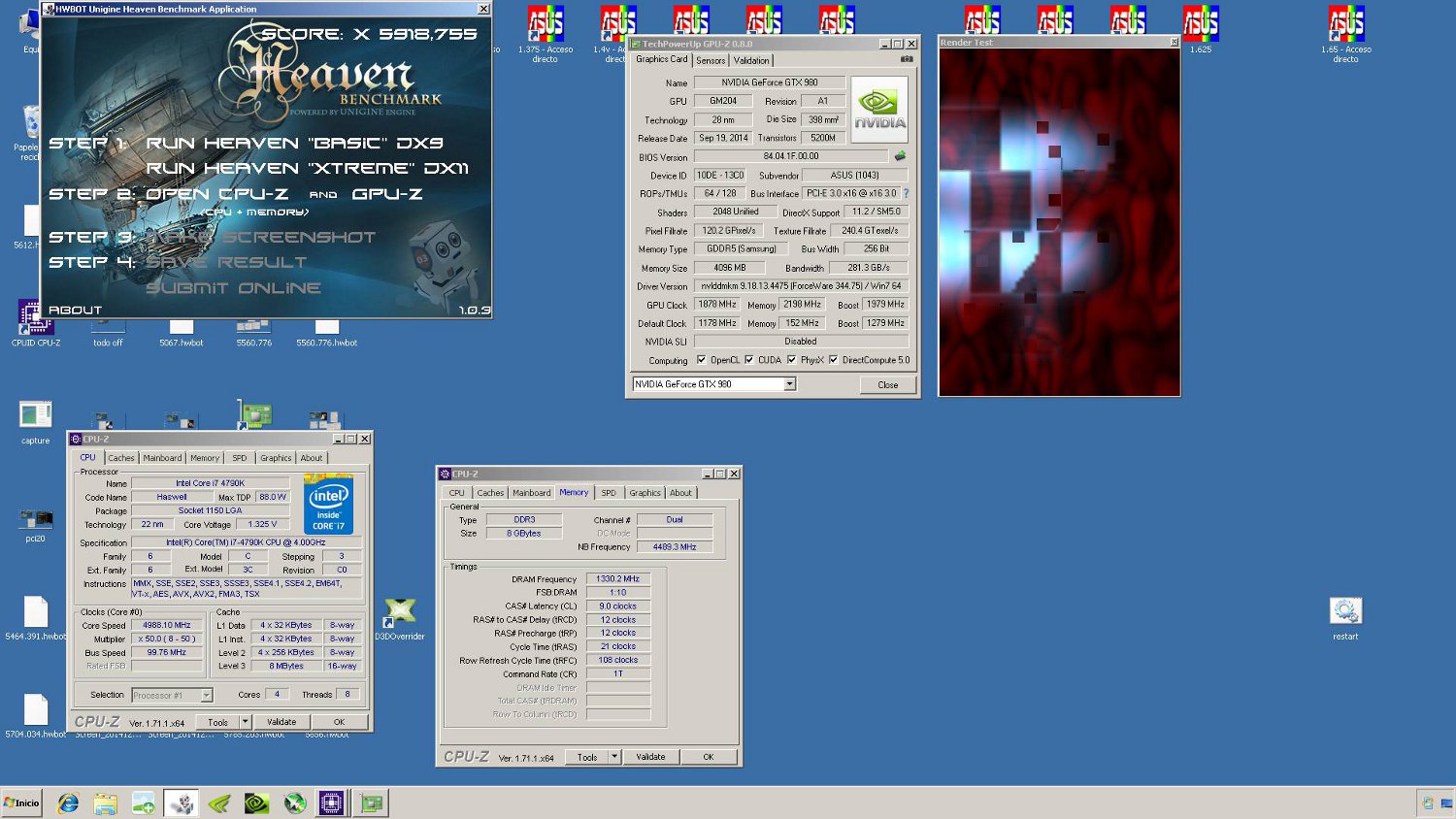Open the restart desktop shortcut

(1345, 612)
